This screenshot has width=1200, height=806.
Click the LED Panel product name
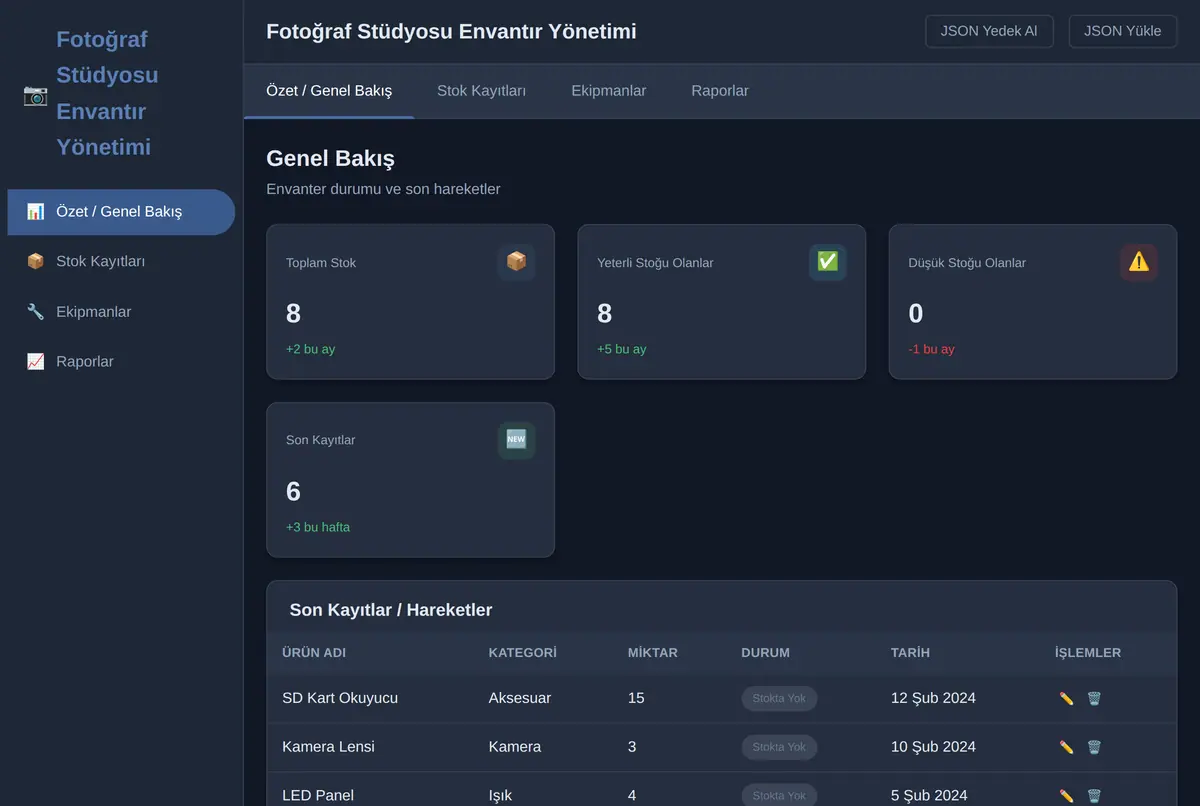[318, 796]
